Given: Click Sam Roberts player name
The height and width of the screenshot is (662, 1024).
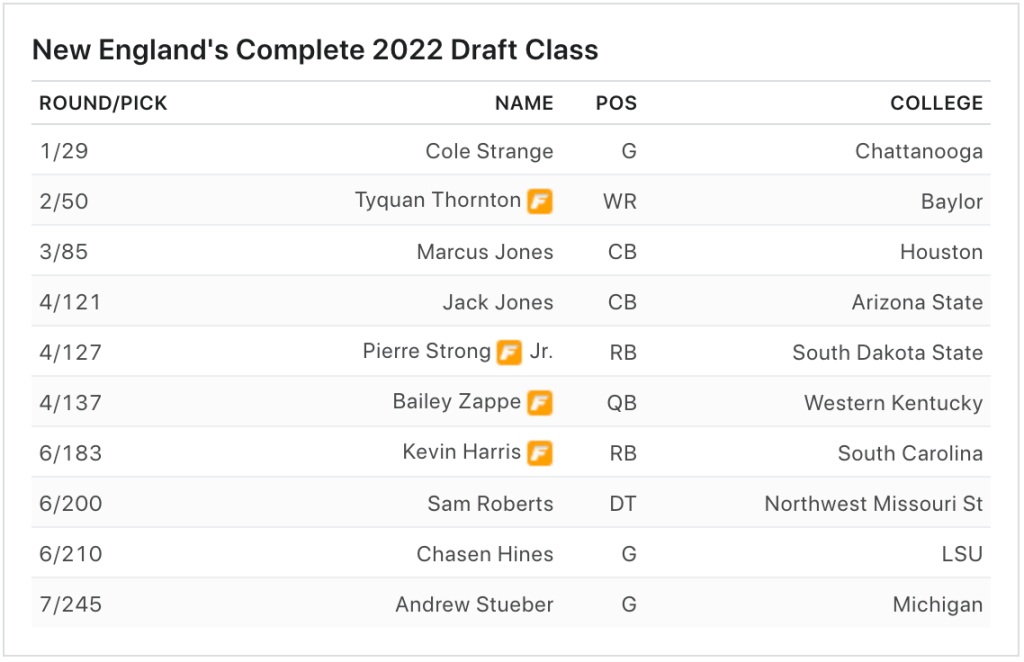Looking at the screenshot, I should tap(490, 503).
